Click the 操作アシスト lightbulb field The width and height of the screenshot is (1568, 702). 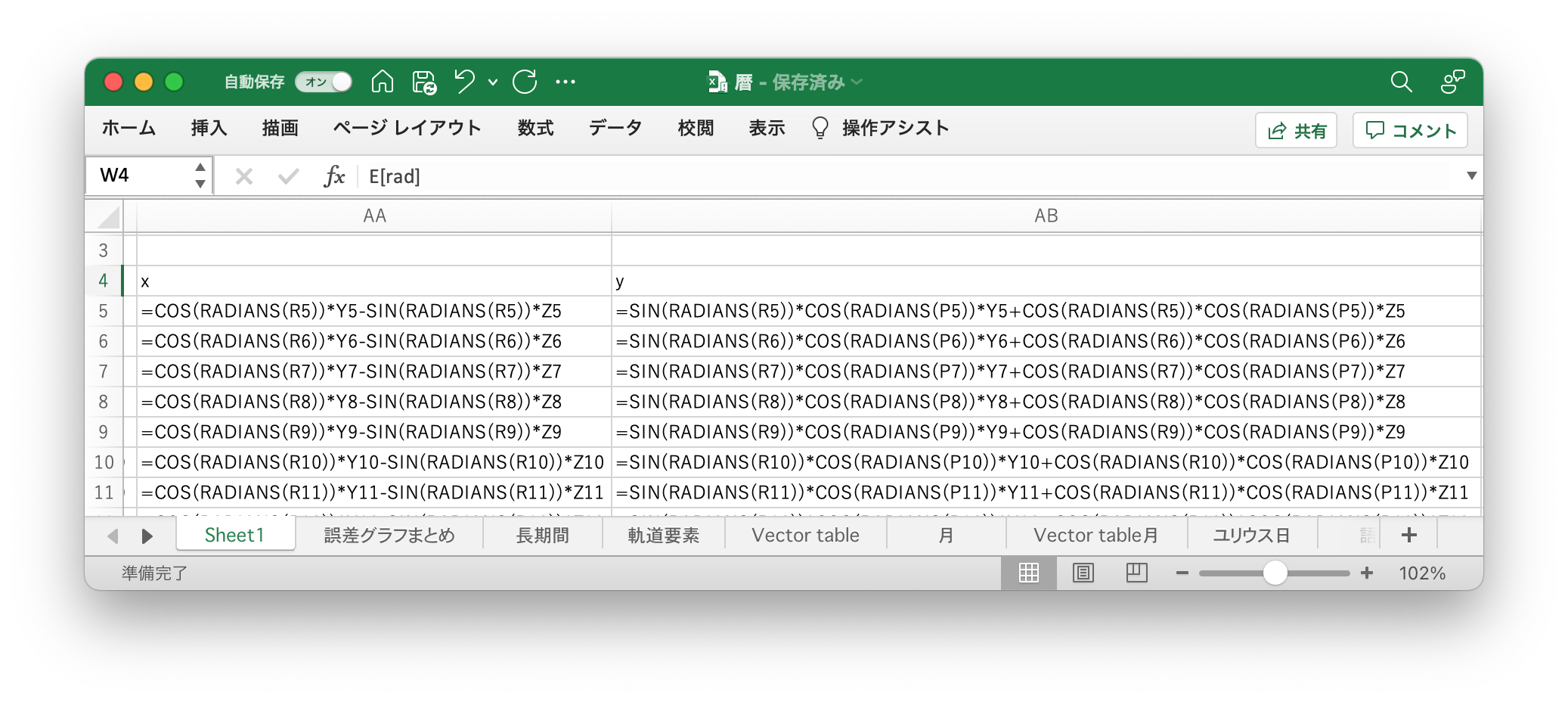(880, 128)
